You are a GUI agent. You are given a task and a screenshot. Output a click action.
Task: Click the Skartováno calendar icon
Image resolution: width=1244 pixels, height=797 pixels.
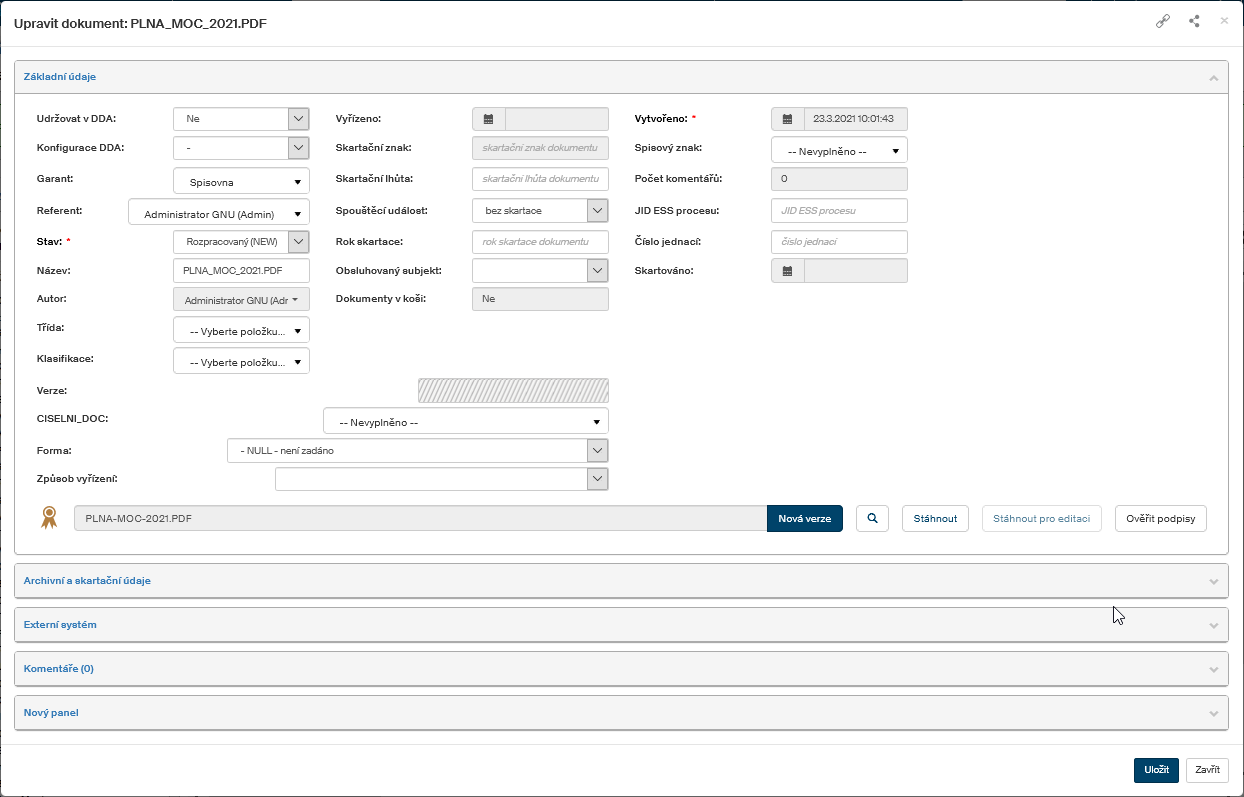pyautogui.click(x=787, y=271)
